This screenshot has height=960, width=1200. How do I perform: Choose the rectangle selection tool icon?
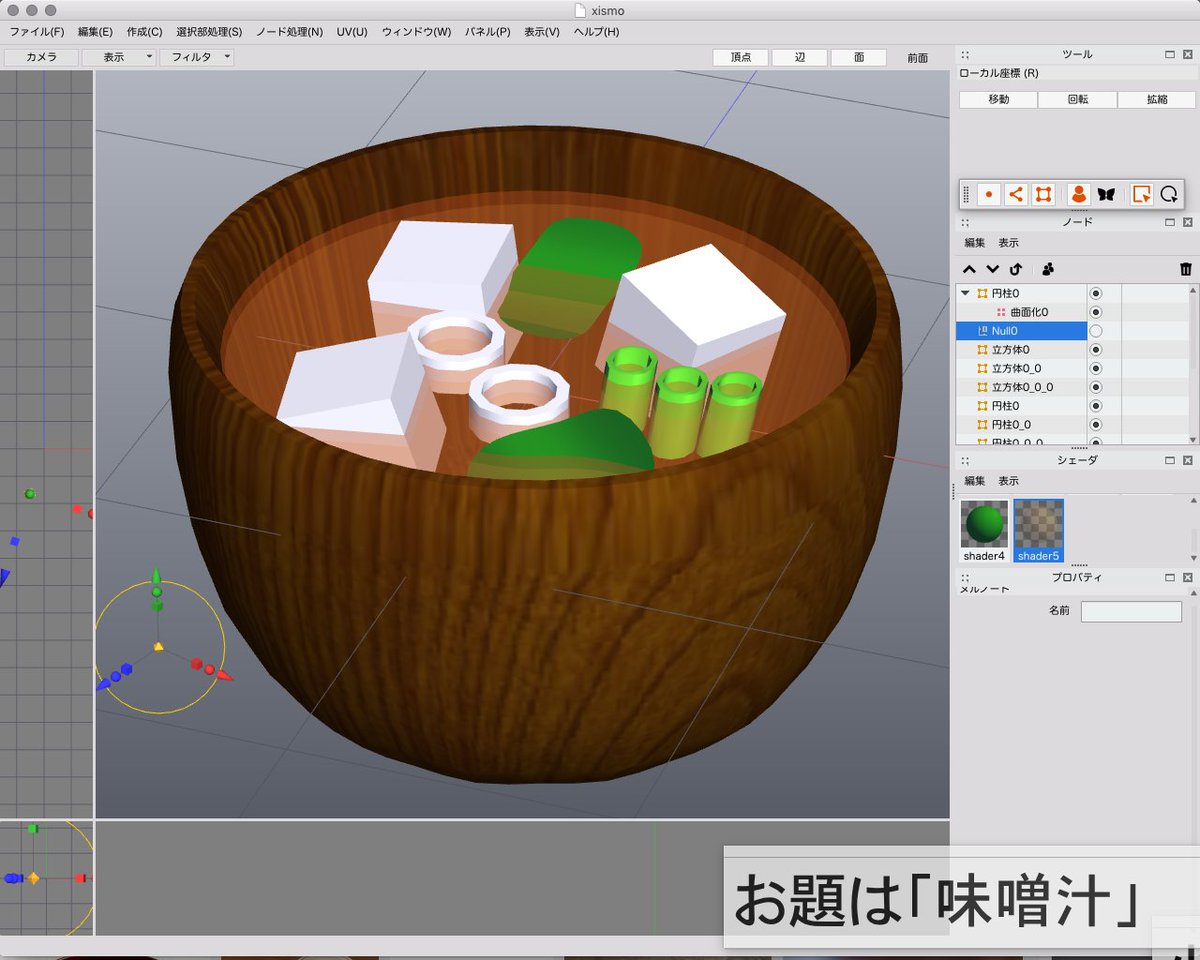(x=1141, y=194)
